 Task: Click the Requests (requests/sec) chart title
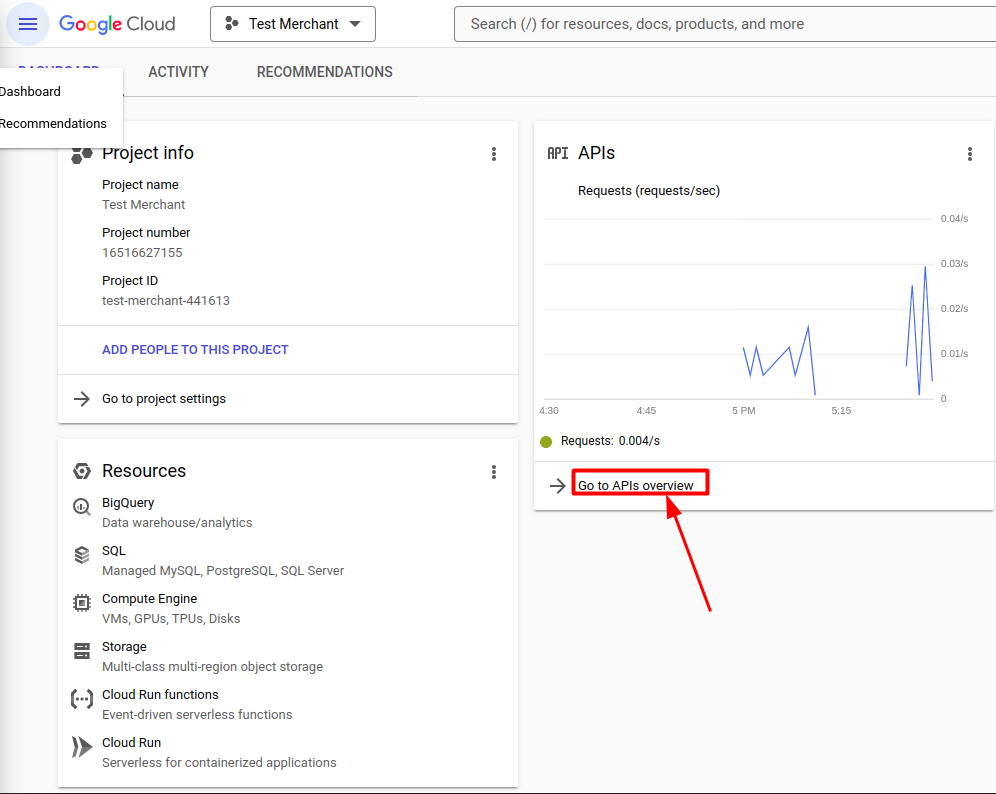pos(649,191)
